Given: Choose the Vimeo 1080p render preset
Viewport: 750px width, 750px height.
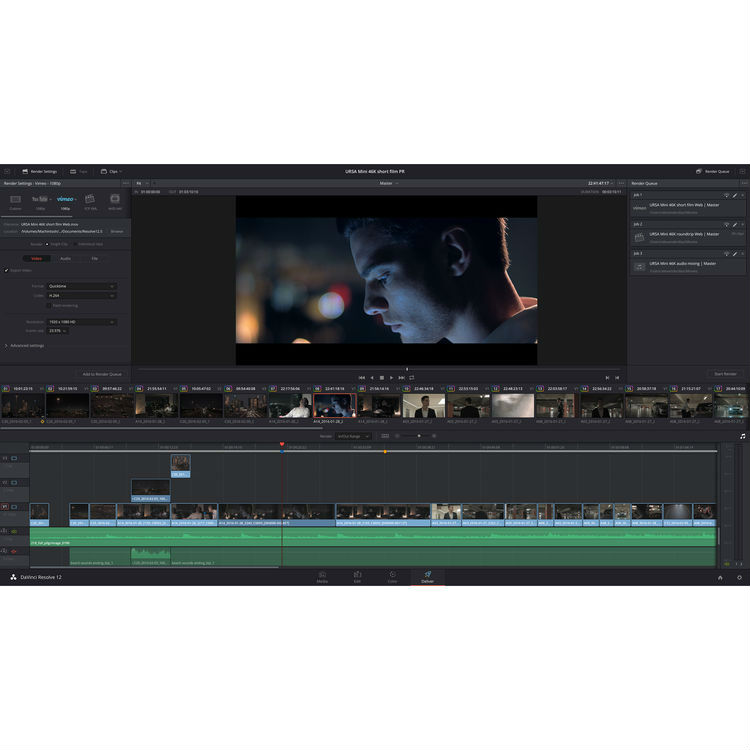Looking at the screenshot, I should coord(65,199).
